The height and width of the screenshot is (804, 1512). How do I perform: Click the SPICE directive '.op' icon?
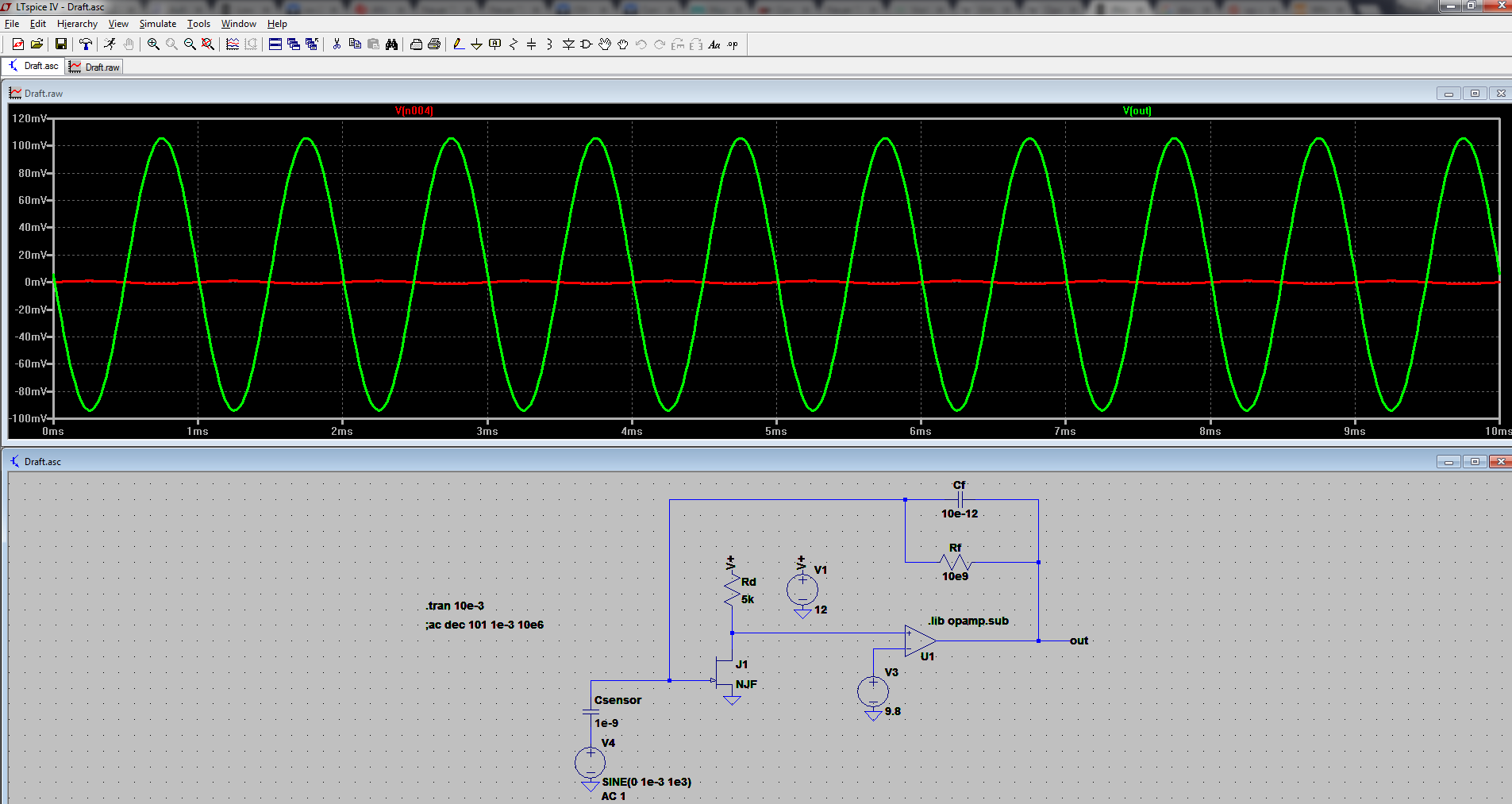[733, 44]
